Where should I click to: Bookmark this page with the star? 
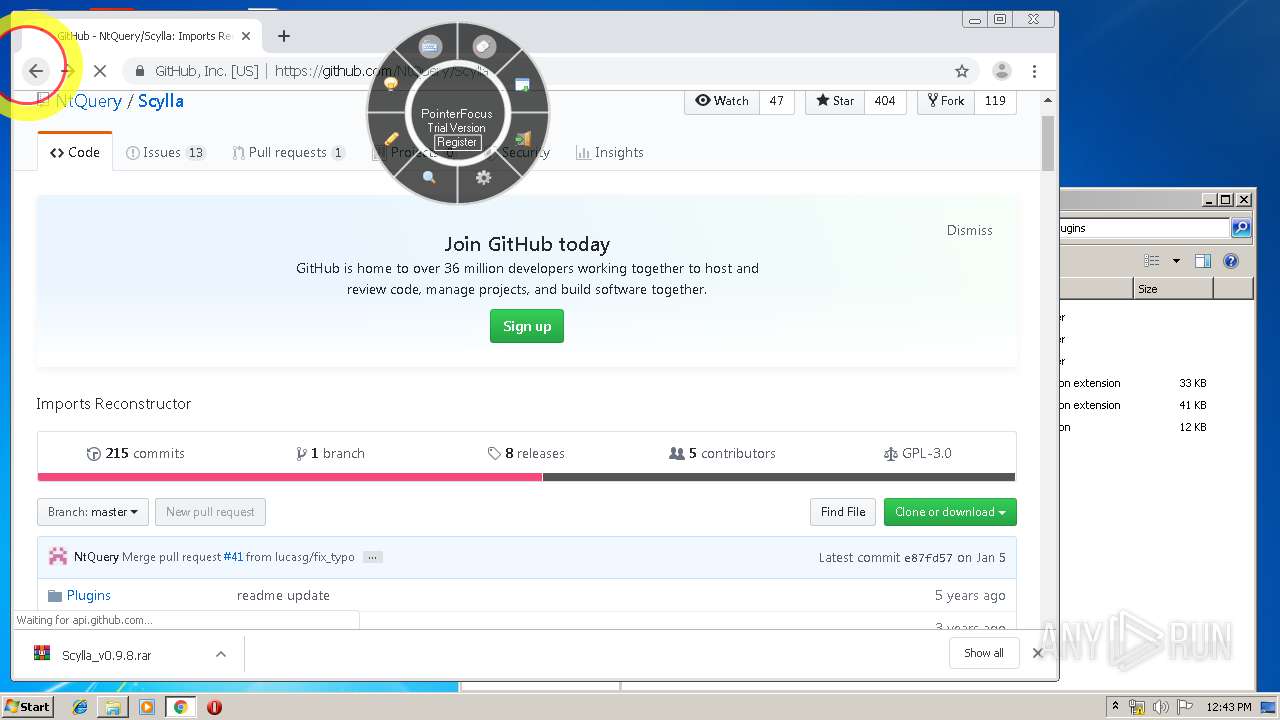pos(962,71)
